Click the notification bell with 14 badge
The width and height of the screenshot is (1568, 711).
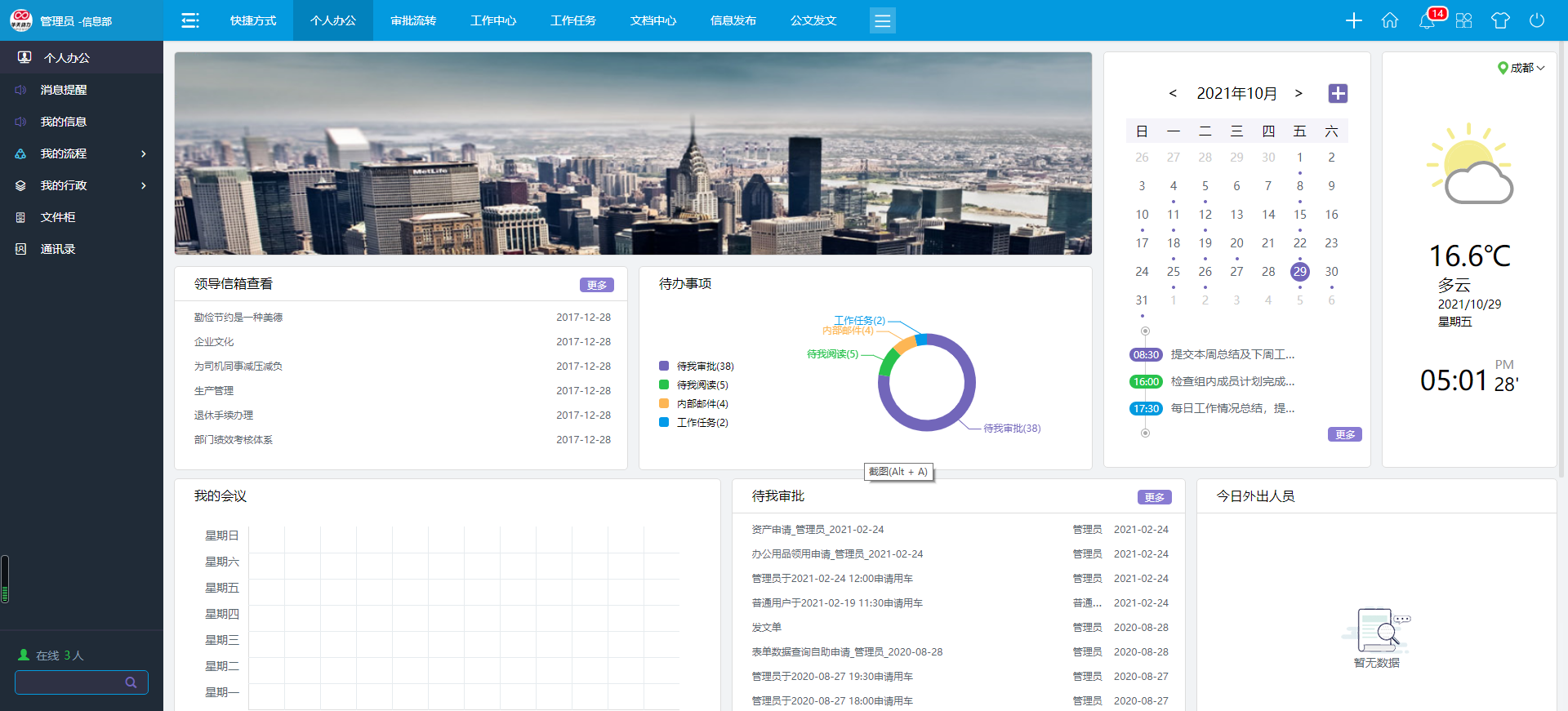pos(1428,20)
